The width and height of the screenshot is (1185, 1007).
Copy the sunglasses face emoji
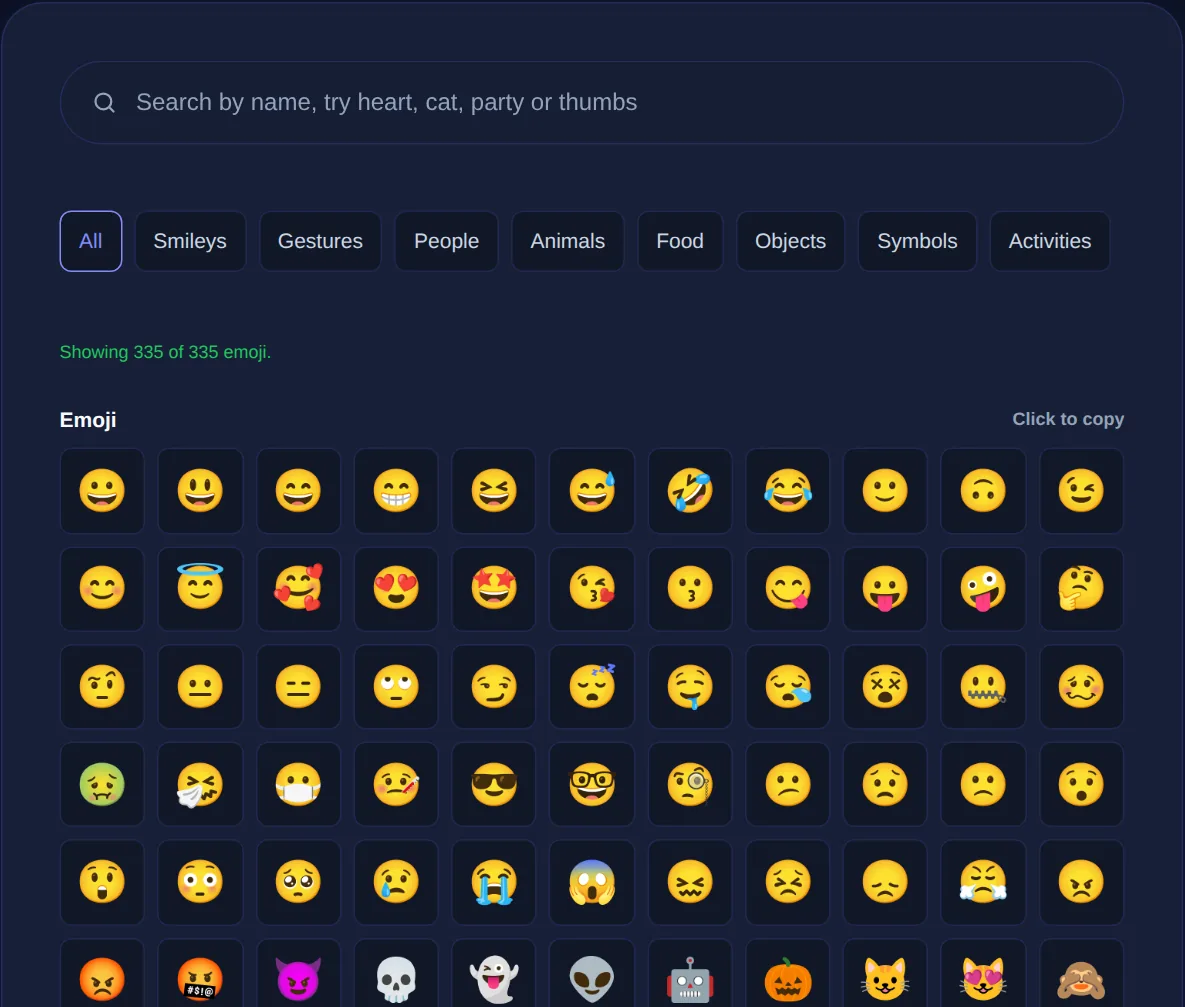point(493,784)
